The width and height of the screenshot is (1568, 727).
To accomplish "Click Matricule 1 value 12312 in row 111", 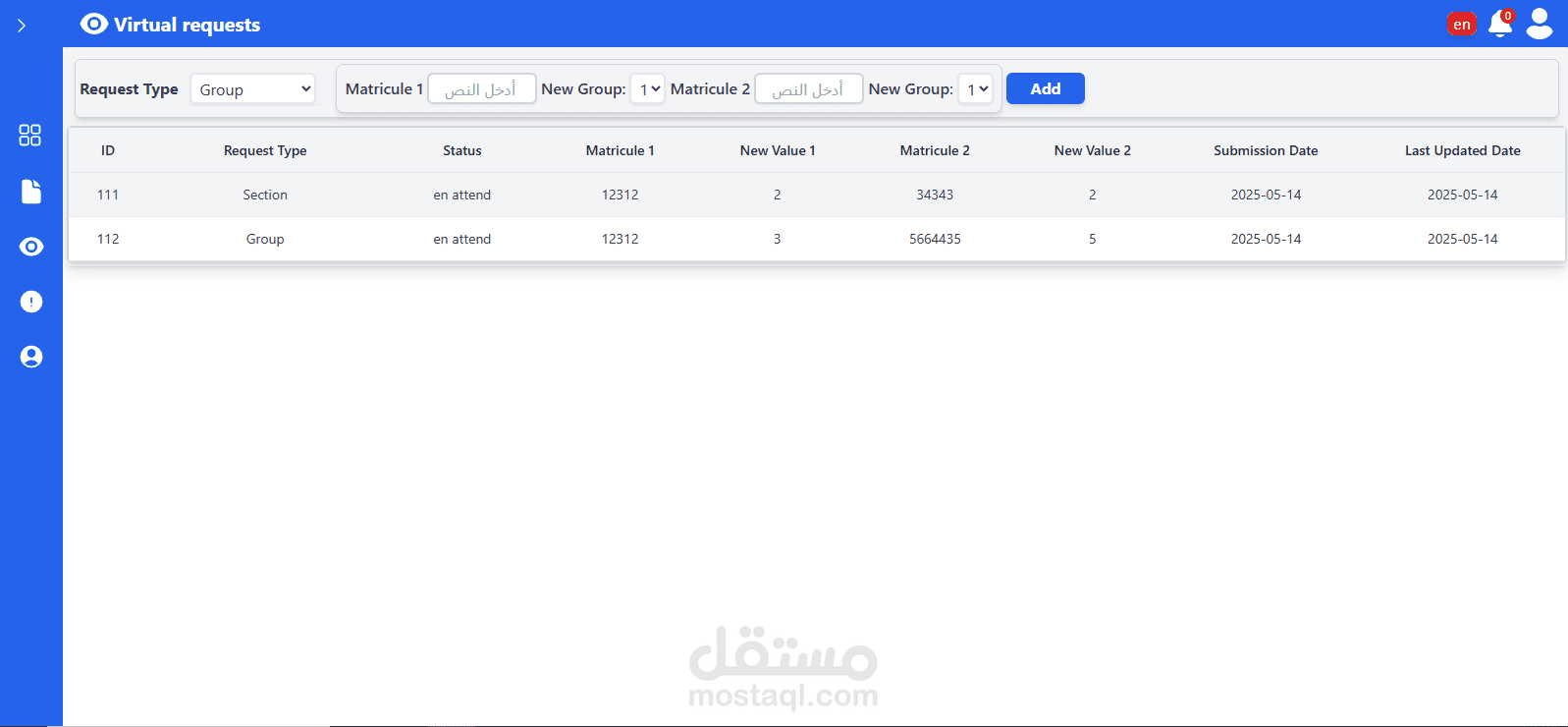I will [x=621, y=195].
